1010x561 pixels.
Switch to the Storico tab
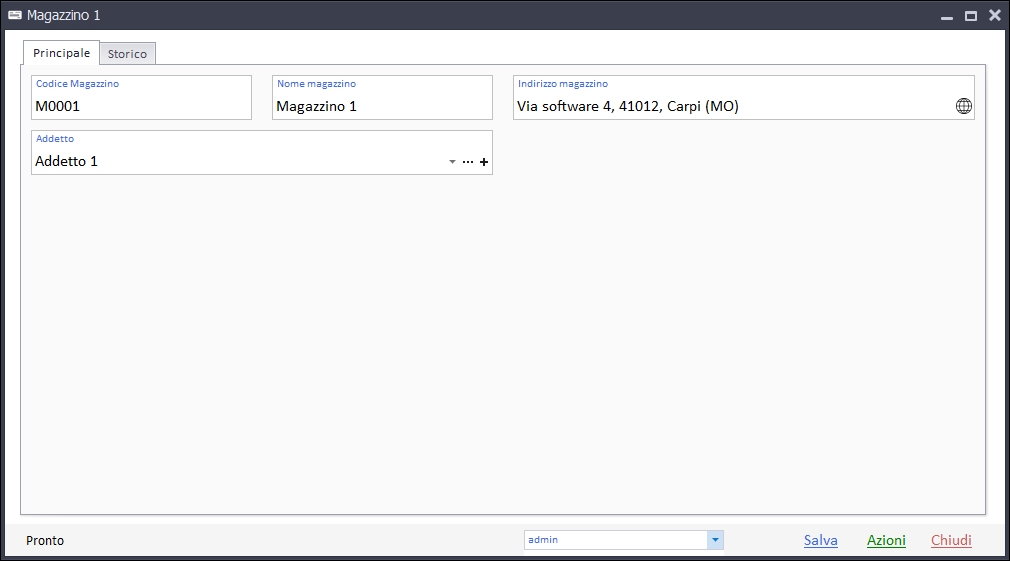(127, 54)
